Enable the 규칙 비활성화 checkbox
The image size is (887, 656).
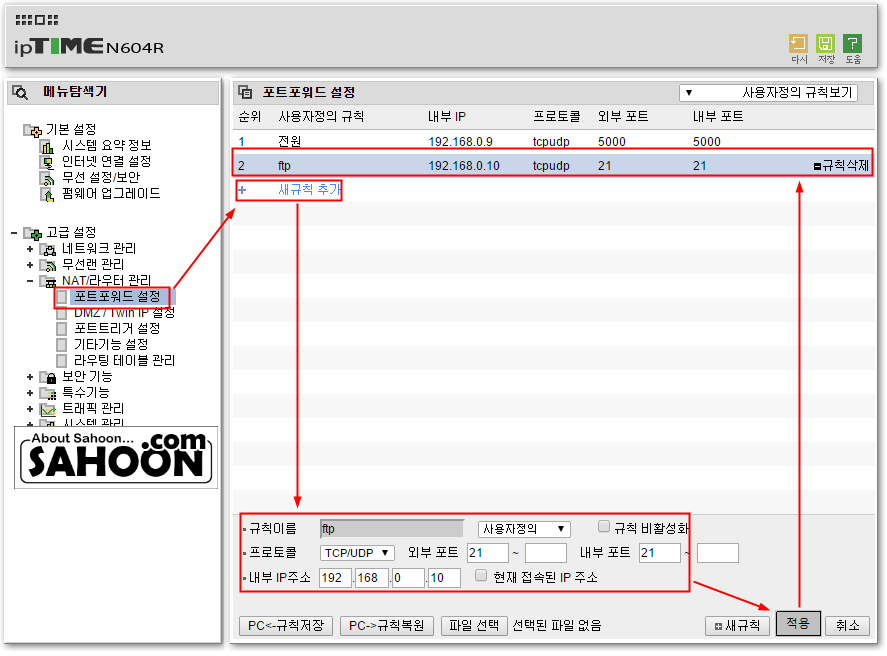click(604, 527)
